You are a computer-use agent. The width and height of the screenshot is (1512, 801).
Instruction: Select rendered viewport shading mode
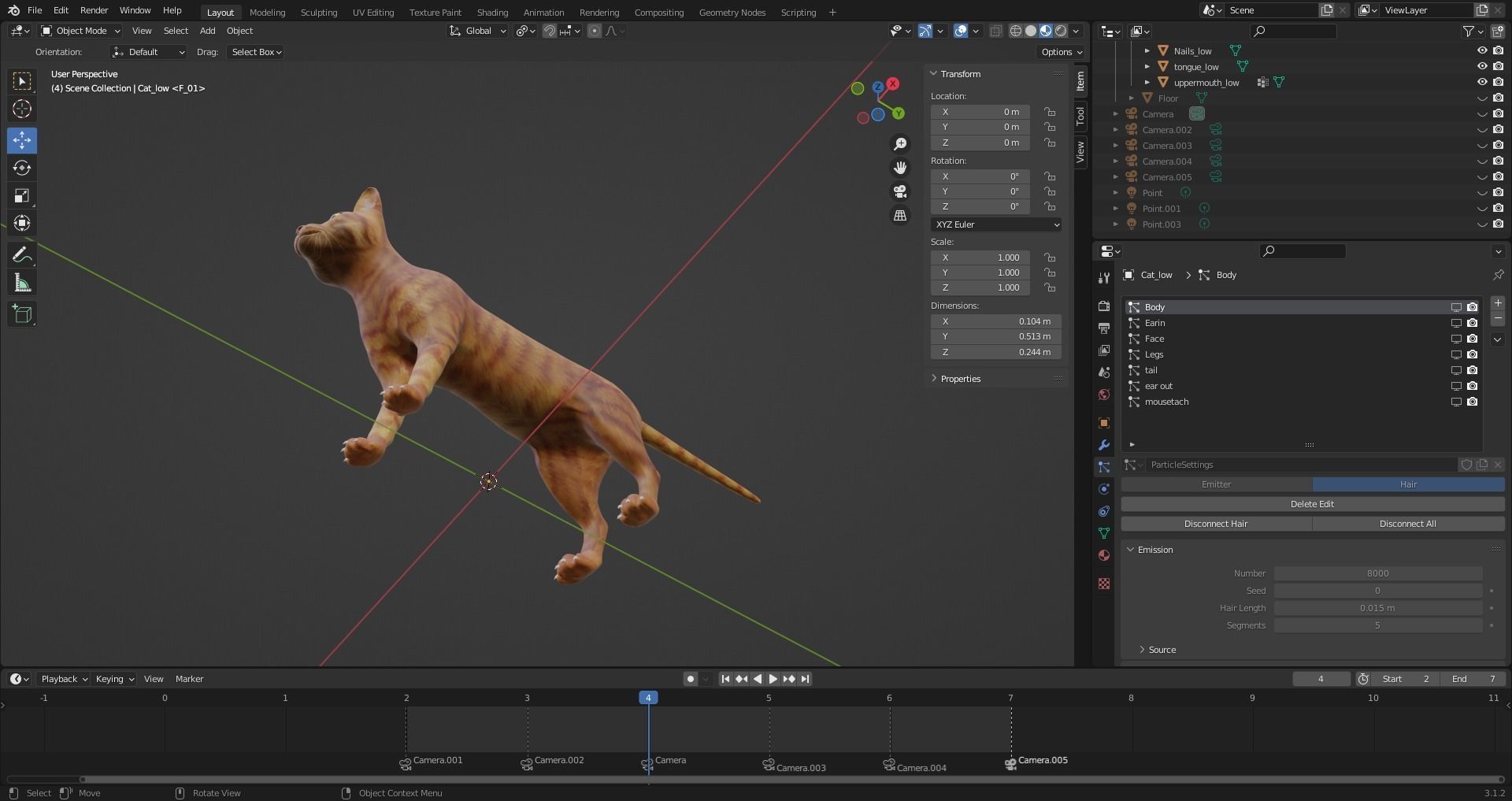pos(1061,31)
